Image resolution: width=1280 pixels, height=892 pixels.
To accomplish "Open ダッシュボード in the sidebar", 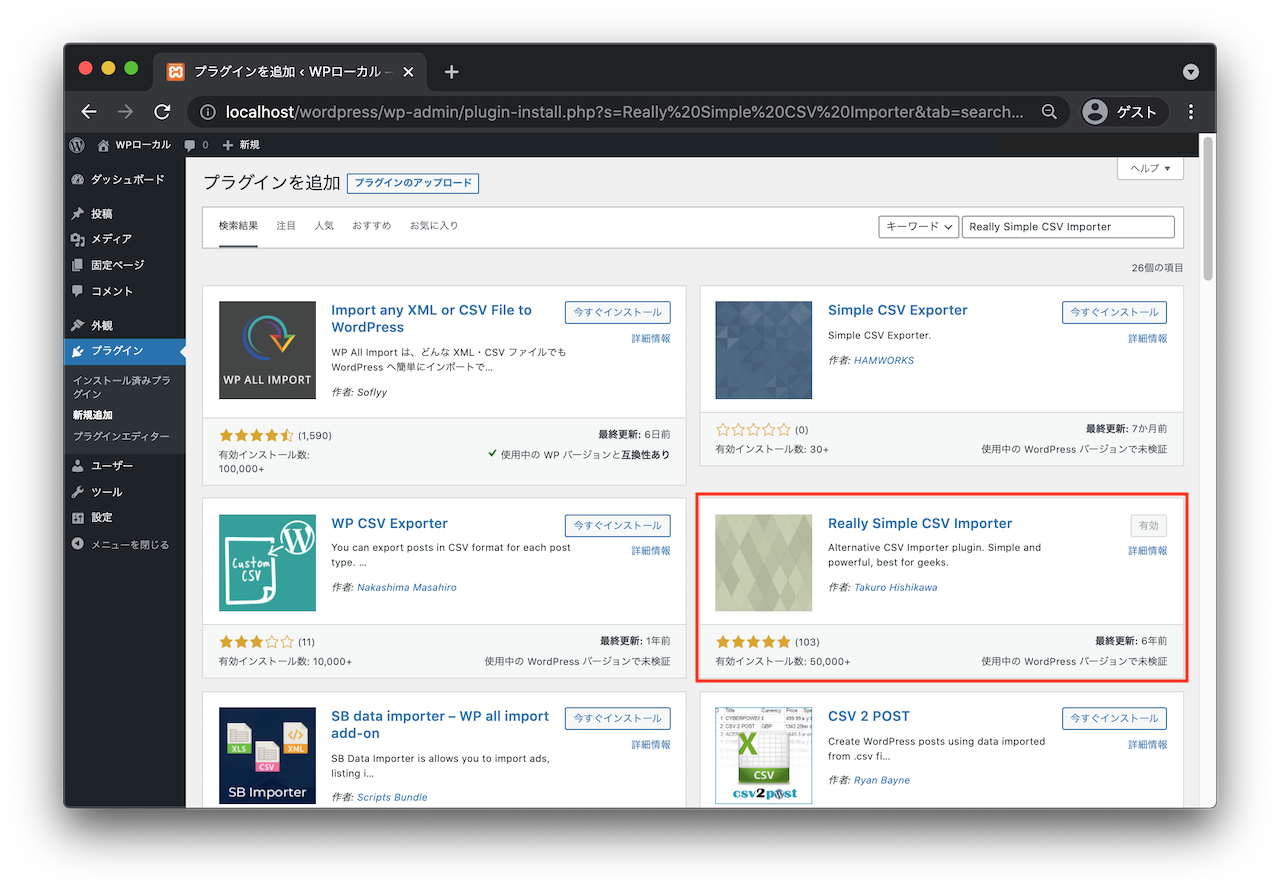I will click(126, 179).
